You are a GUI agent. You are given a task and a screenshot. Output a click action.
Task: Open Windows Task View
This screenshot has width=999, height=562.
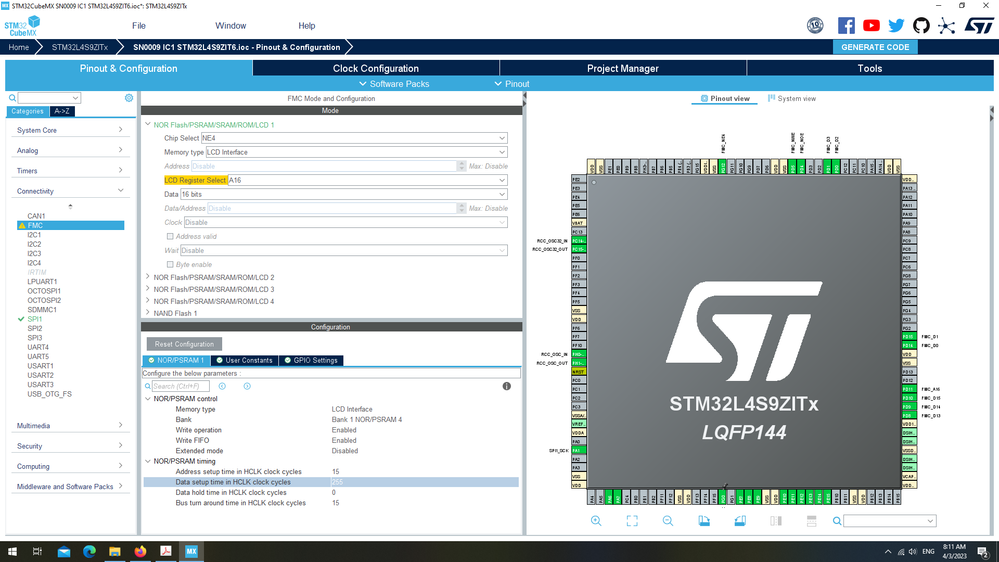[x=37, y=551]
